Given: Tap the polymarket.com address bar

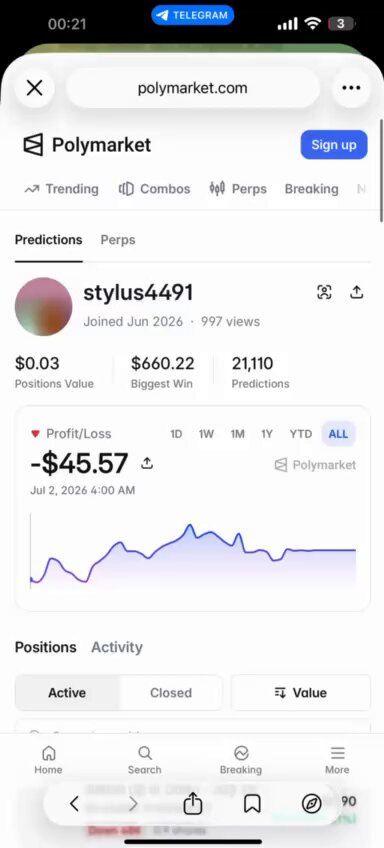Looking at the screenshot, I should pyautogui.click(x=193, y=88).
